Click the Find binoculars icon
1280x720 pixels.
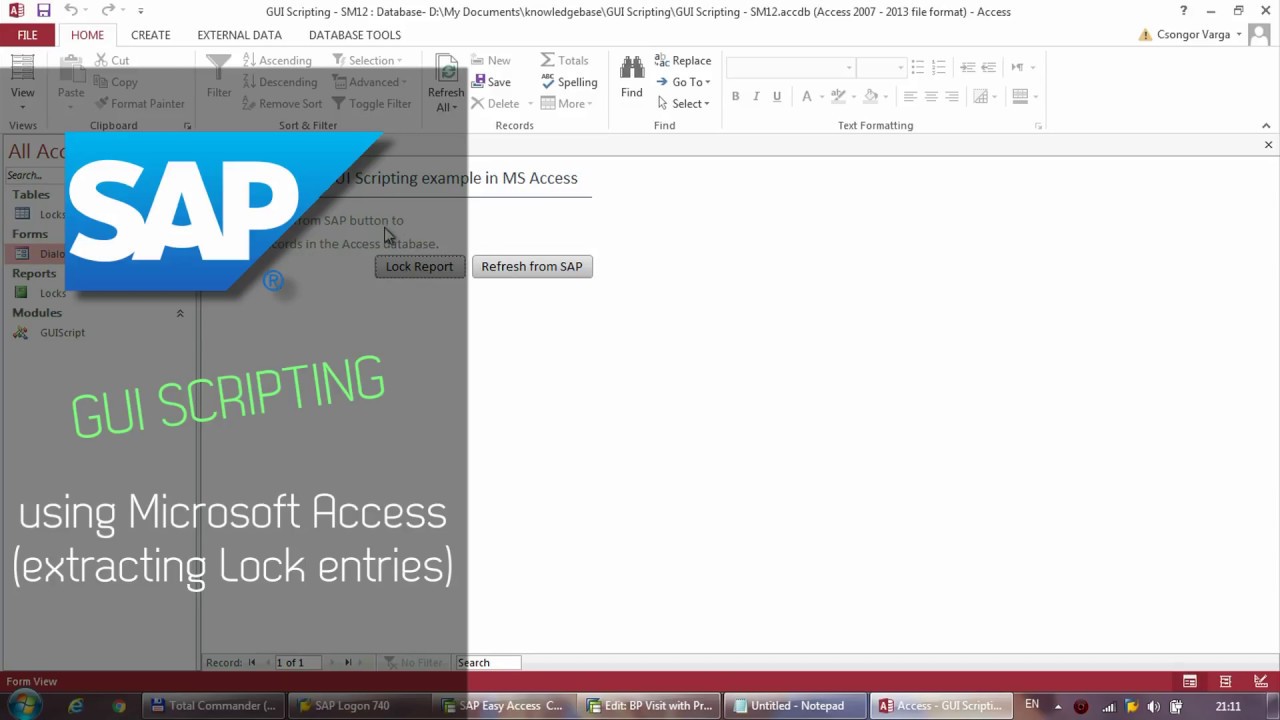click(631, 70)
